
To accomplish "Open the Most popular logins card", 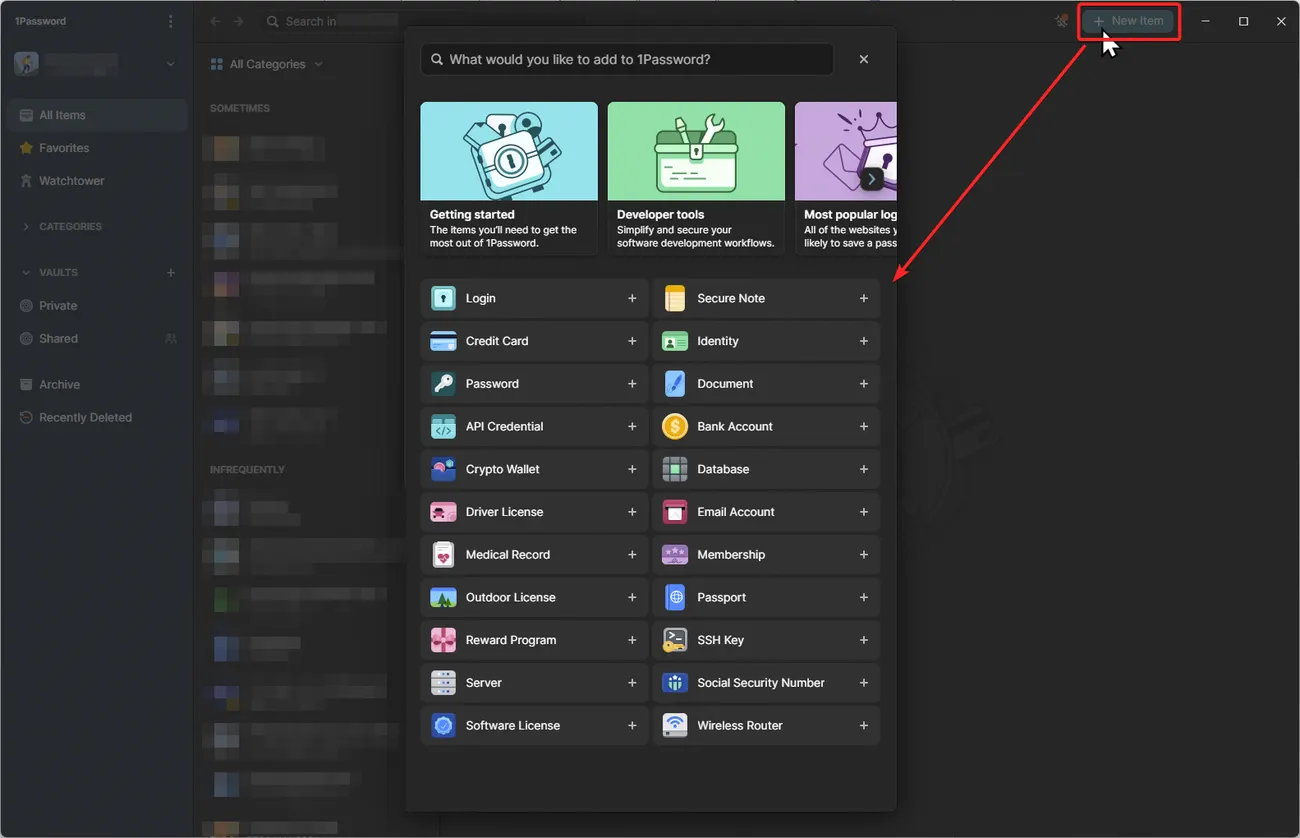I will click(845, 178).
